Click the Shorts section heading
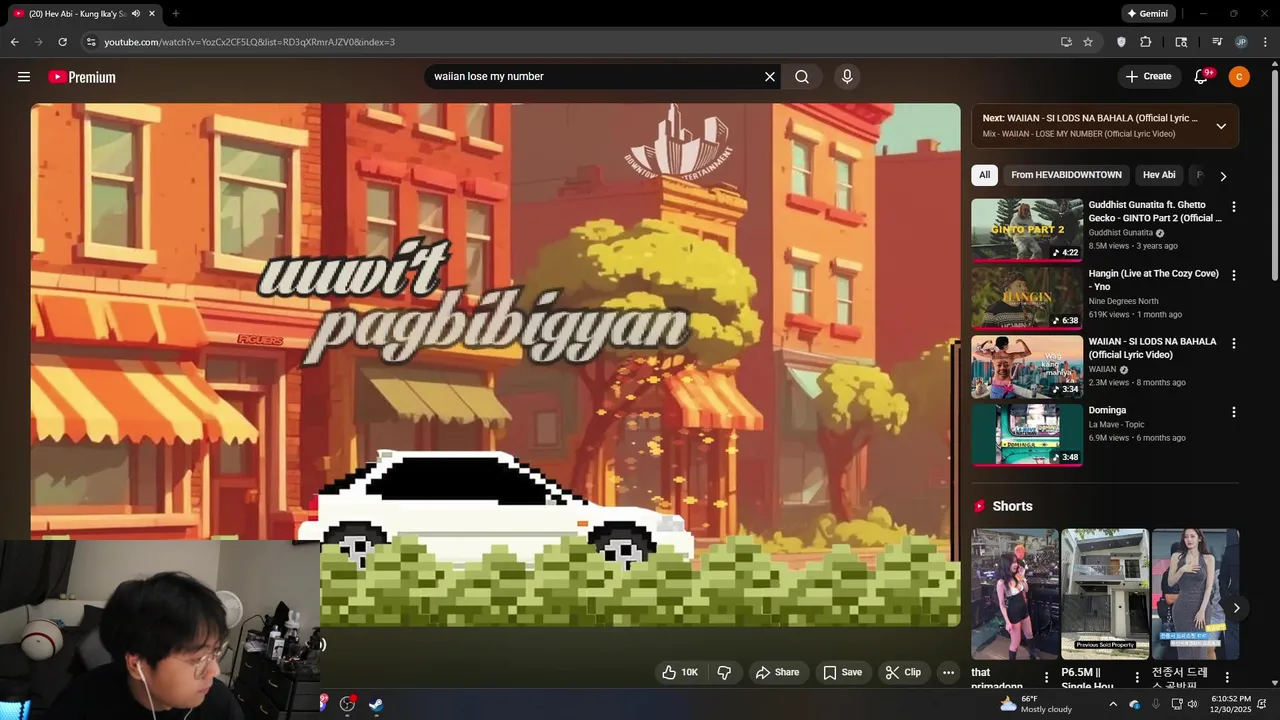 (x=1012, y=506)
